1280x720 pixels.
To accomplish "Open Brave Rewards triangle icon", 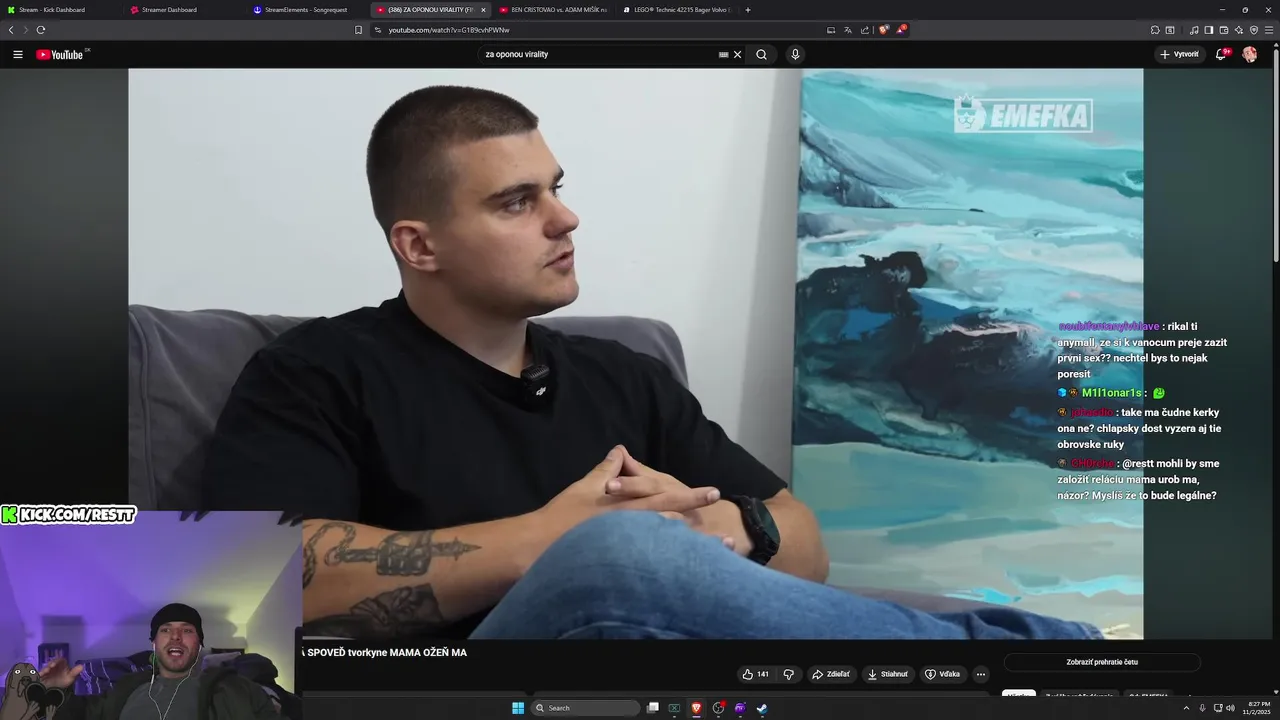I will [x=901, y=30].
